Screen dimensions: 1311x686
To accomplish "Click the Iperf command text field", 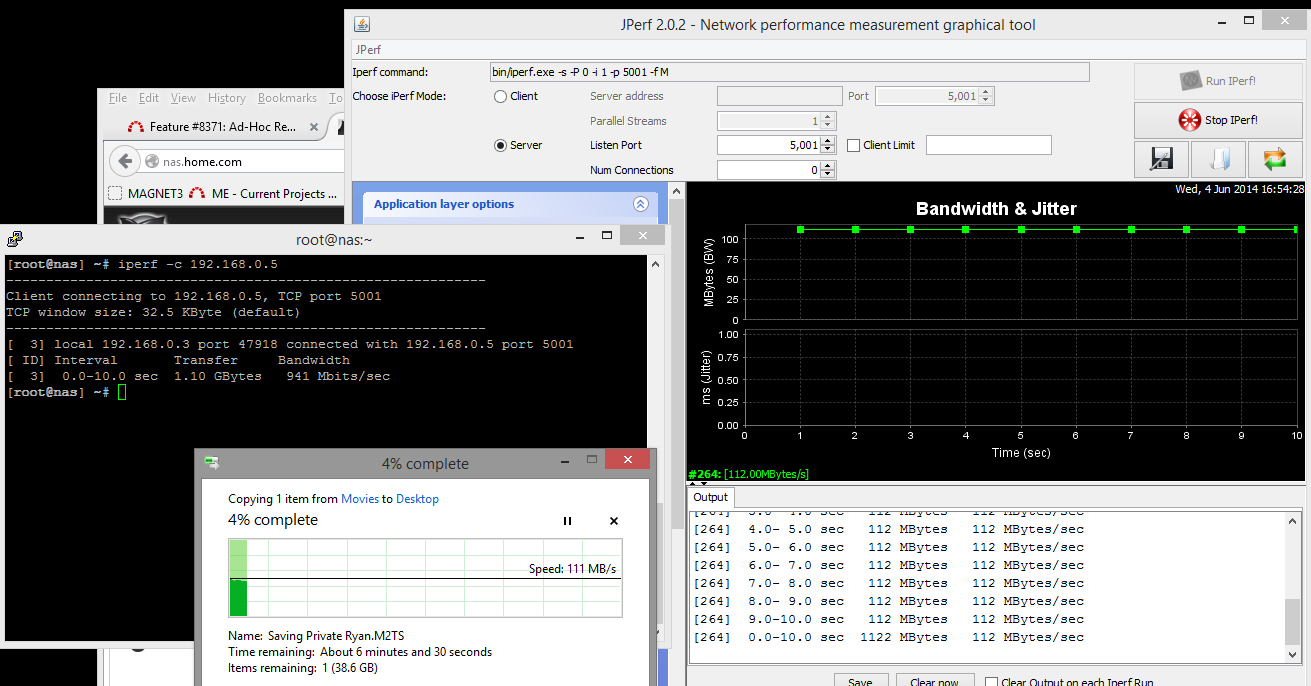I will (x=789, y=72).
